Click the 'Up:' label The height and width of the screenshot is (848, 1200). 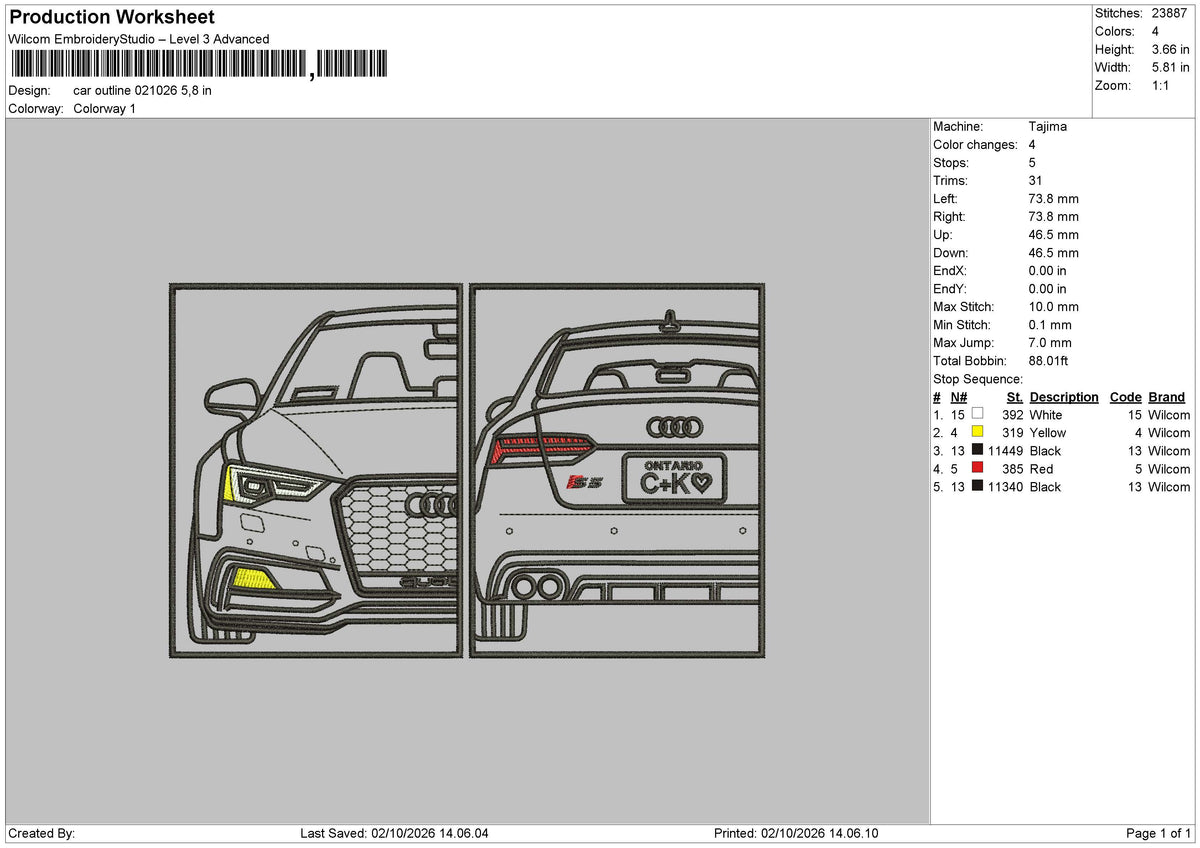[943, 234]
